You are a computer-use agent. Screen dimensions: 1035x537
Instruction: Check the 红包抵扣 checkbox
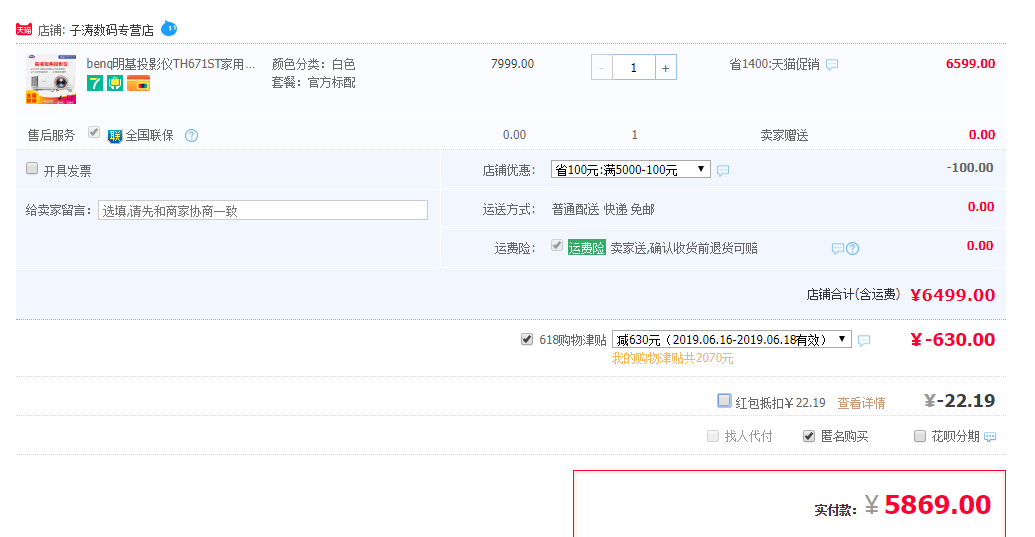(724, 400)
